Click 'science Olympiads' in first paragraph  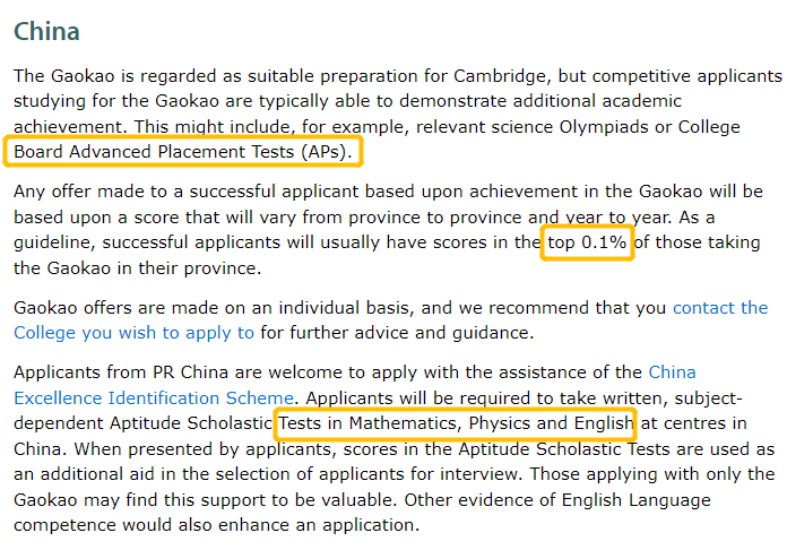pyautogui.click(x=570, y=127)
